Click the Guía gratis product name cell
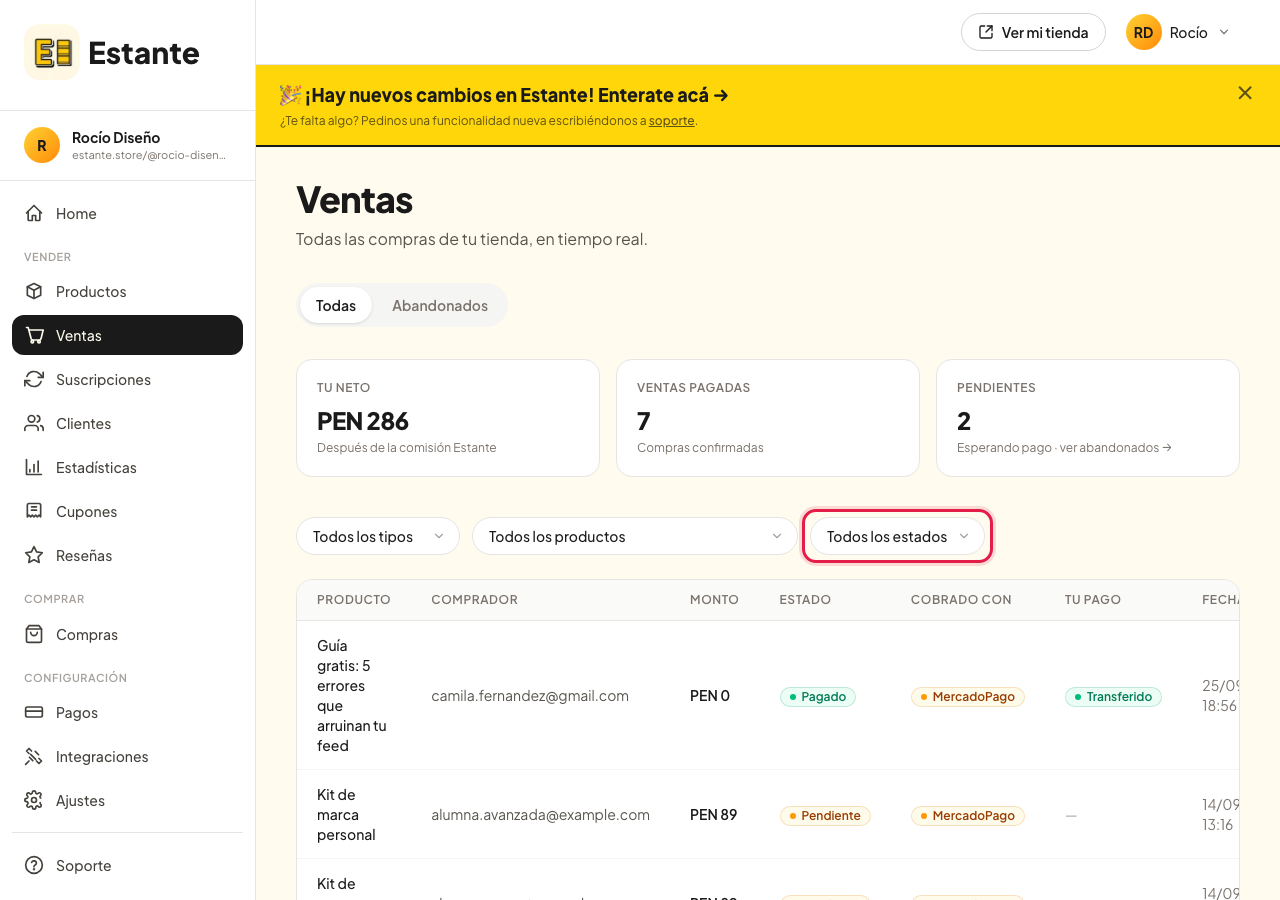Screen dimensions: 1280x900 (x=352, y=696)
